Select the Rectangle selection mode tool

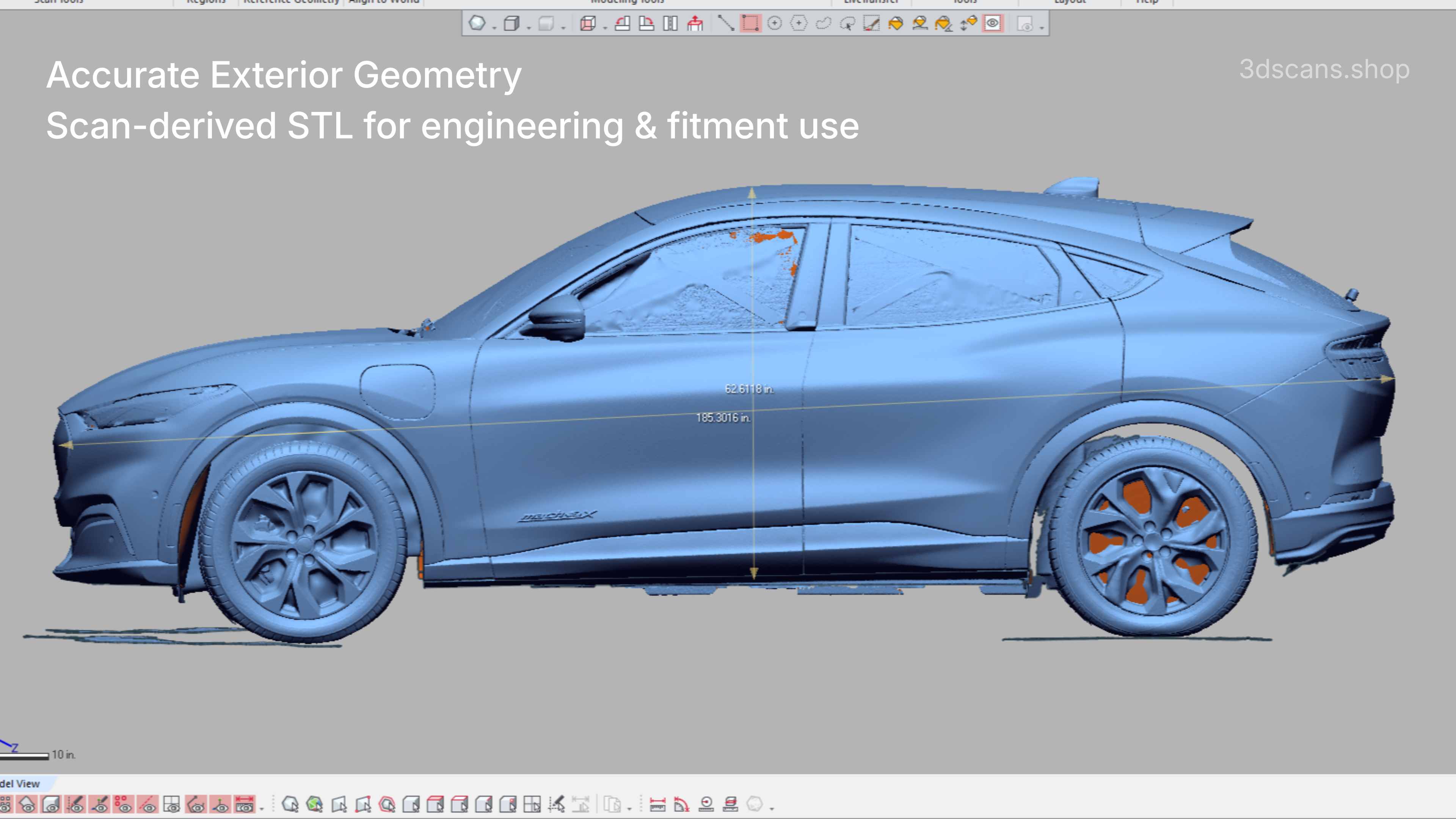751,24
